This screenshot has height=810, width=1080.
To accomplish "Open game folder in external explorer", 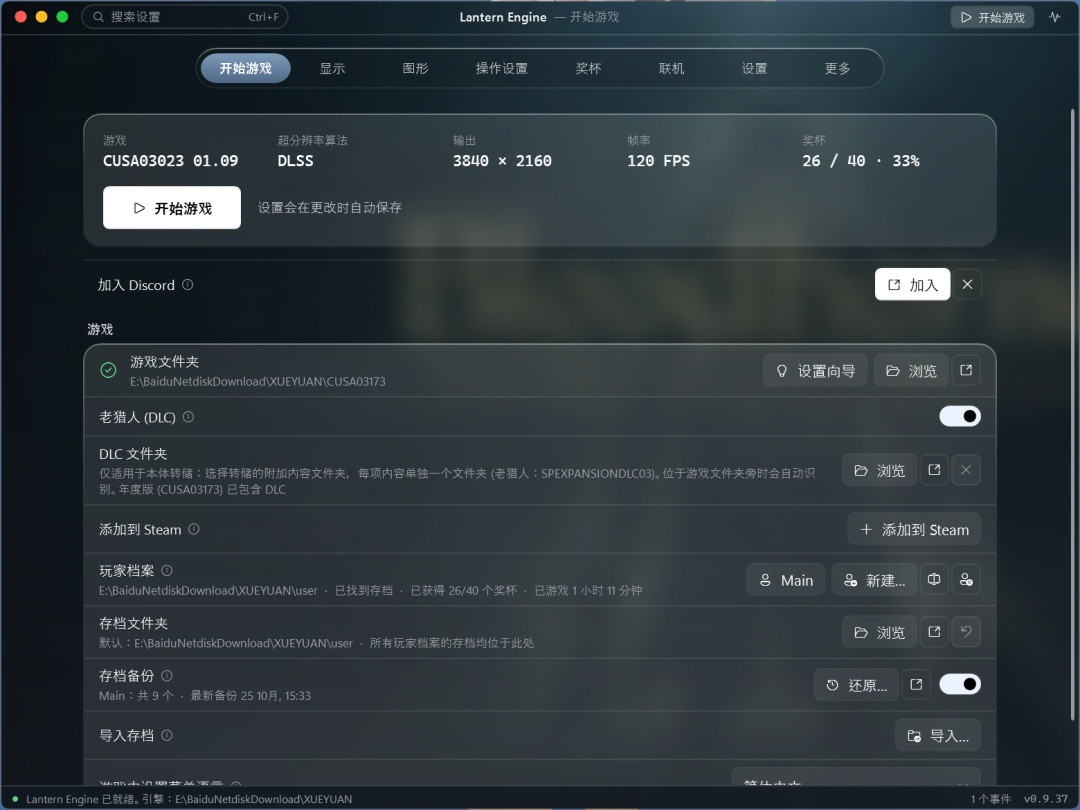I will point(966,371).
